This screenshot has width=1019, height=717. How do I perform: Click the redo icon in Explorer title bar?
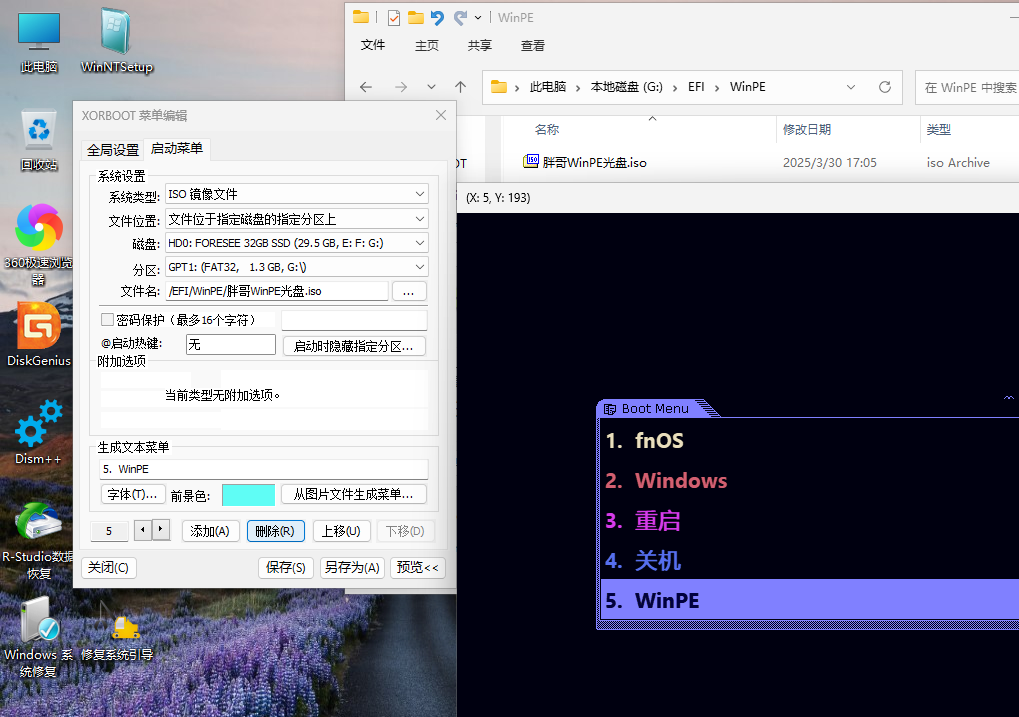(x=460, y=18)
